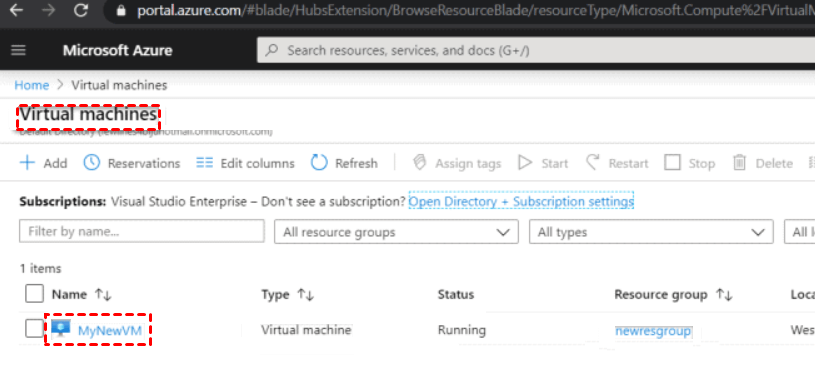This screenshot has height=376, width=815.
Task: Click the MyNewVM virtual machine icon
Action: pyautogui.click(x=60, y=329)
